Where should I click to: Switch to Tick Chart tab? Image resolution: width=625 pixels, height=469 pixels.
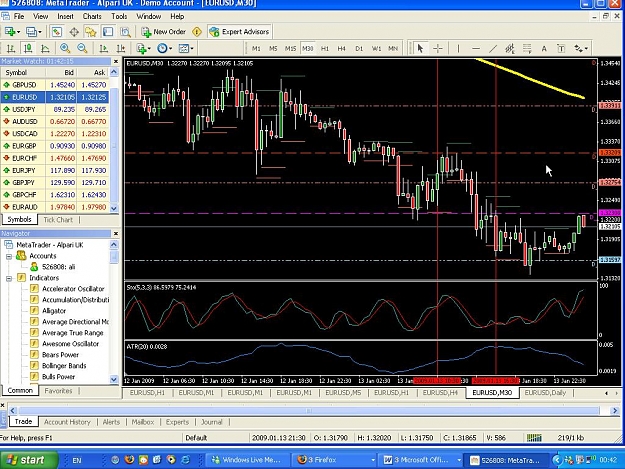pyautogui.click(x=58, y=220)
